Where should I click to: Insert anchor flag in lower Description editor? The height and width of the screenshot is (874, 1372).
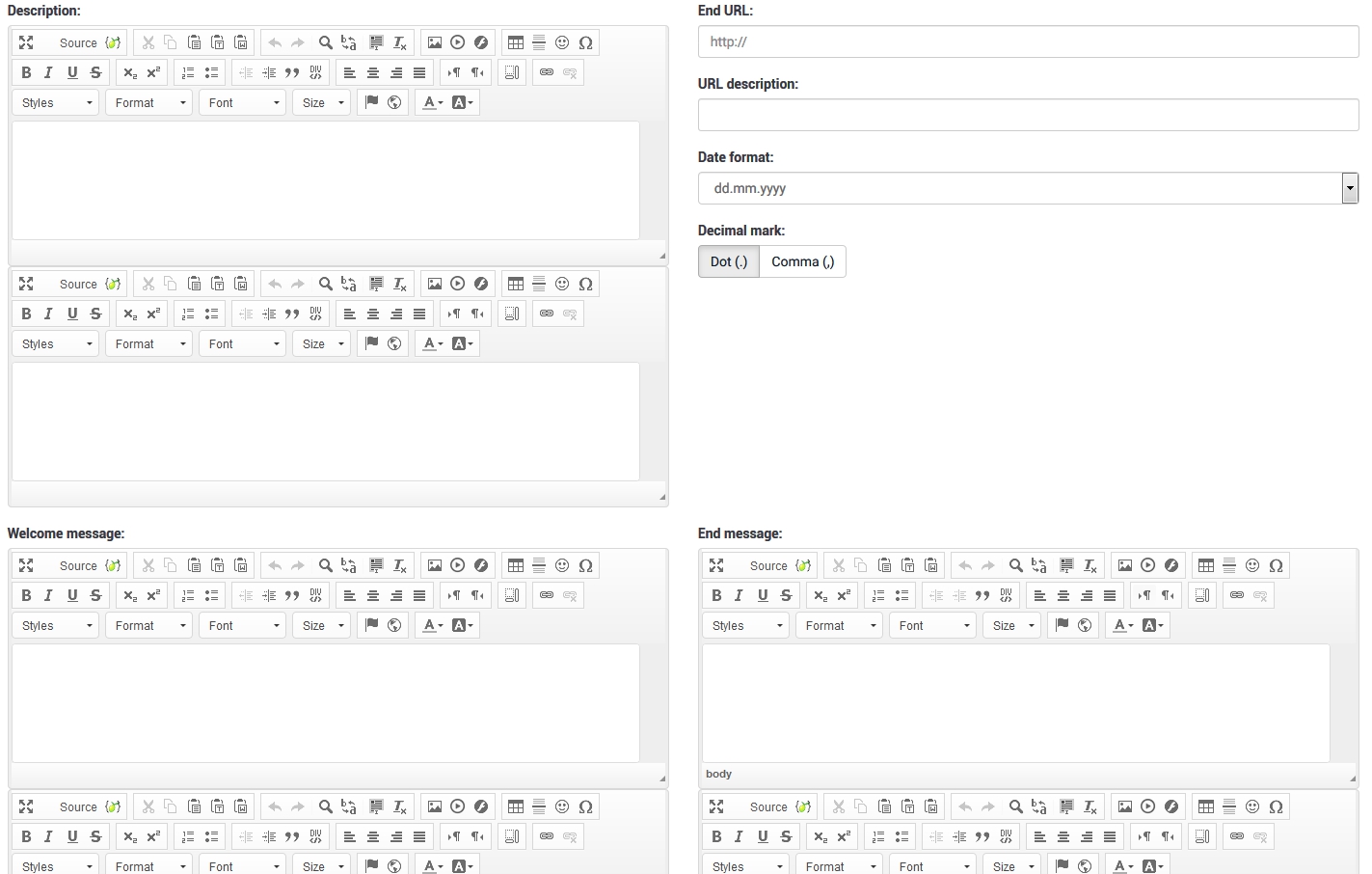371,343
